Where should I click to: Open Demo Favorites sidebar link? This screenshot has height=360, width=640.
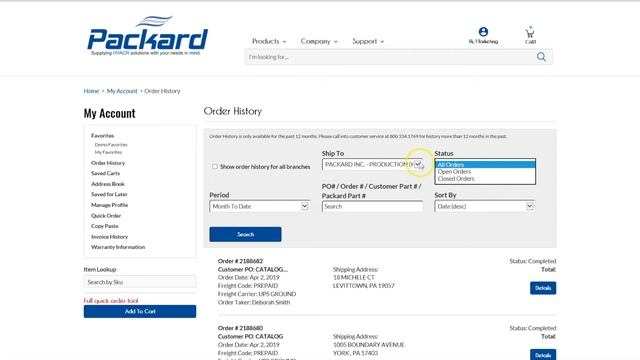coord(111,144)
